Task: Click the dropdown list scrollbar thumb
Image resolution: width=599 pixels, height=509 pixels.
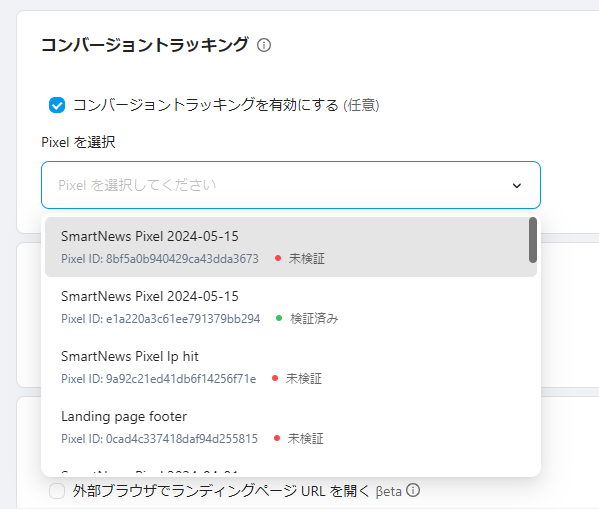Action: pyautogui.click(x=533, y=240)
